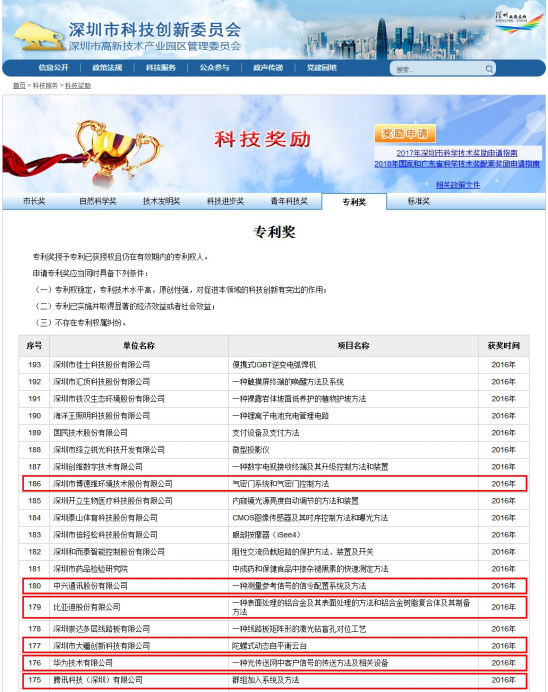Open the 相关政策文件 link
Viewport: 548px width, 692px height.
tap(458, 185)
